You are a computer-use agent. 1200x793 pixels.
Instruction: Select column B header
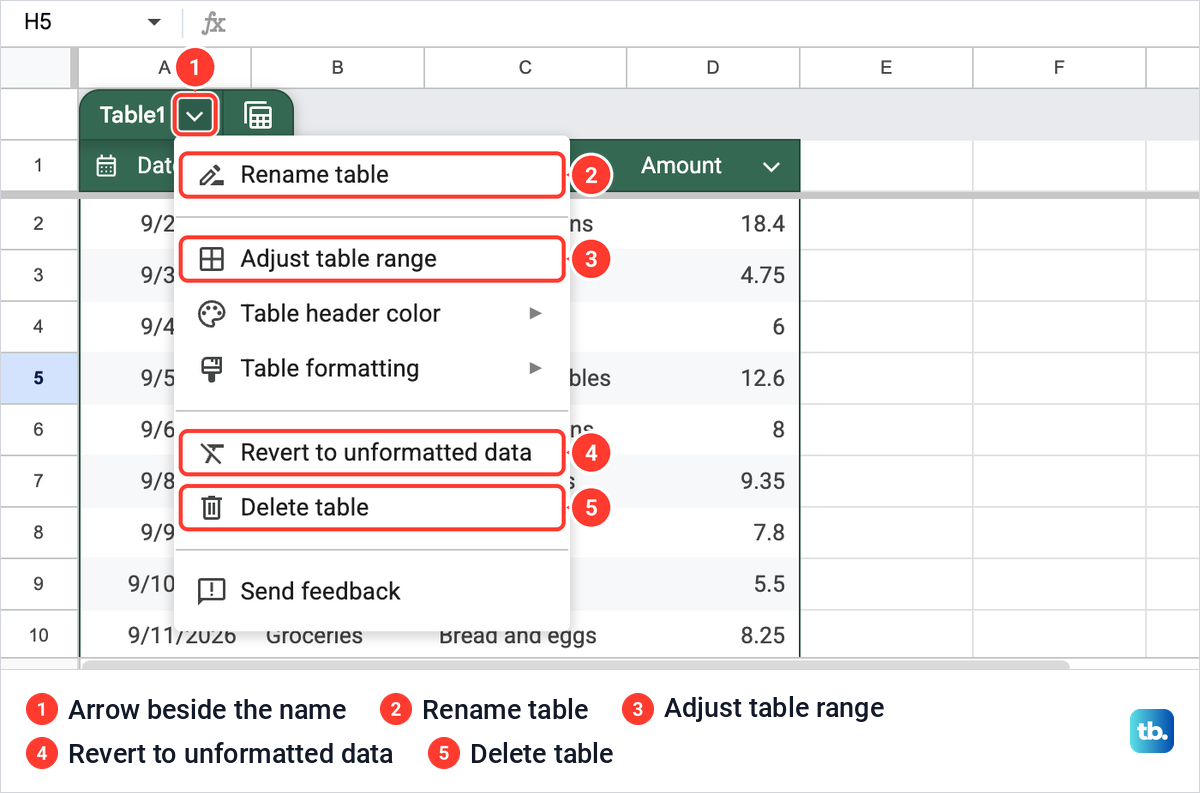point(338,68)
